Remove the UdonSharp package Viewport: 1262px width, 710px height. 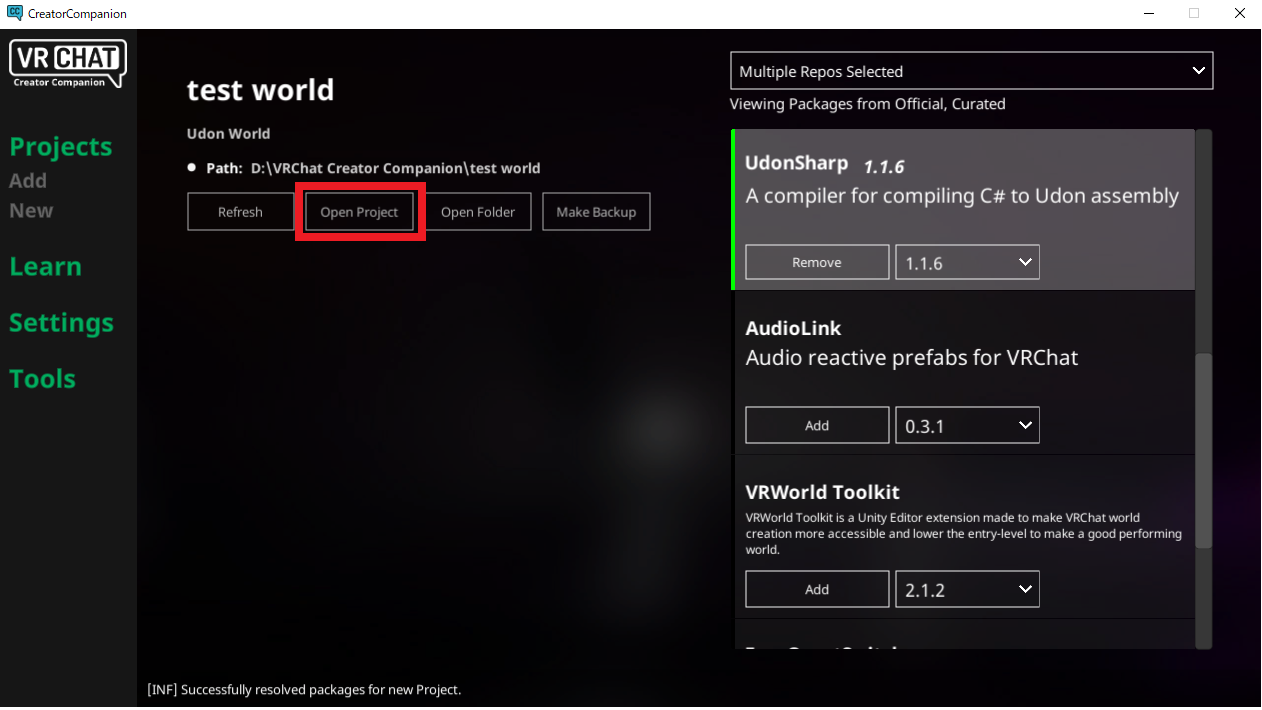coord(817,262)
